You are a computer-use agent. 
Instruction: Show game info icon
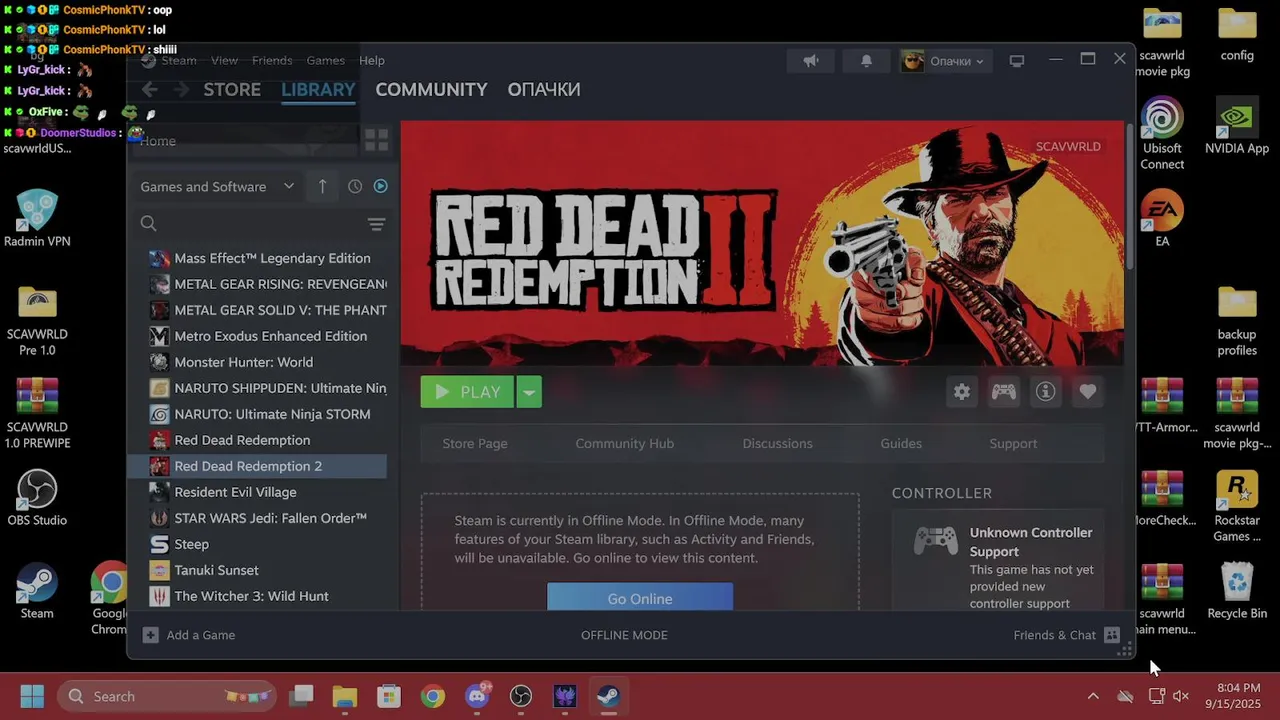(x=1046, y=392)
